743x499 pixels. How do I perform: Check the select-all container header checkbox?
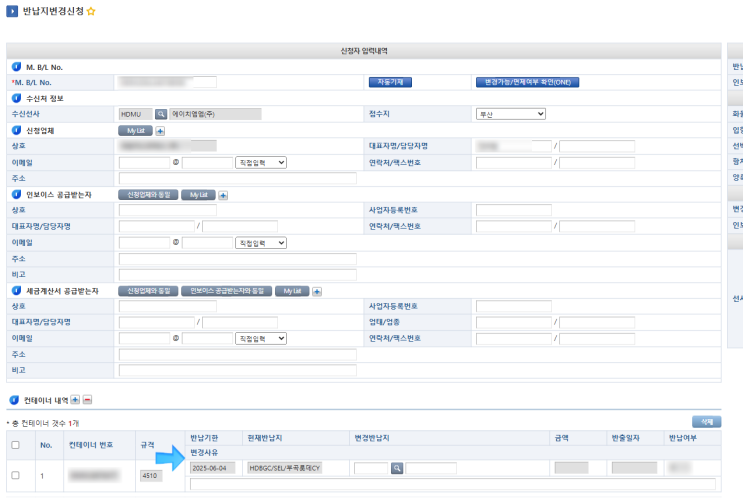coord(16,445)
